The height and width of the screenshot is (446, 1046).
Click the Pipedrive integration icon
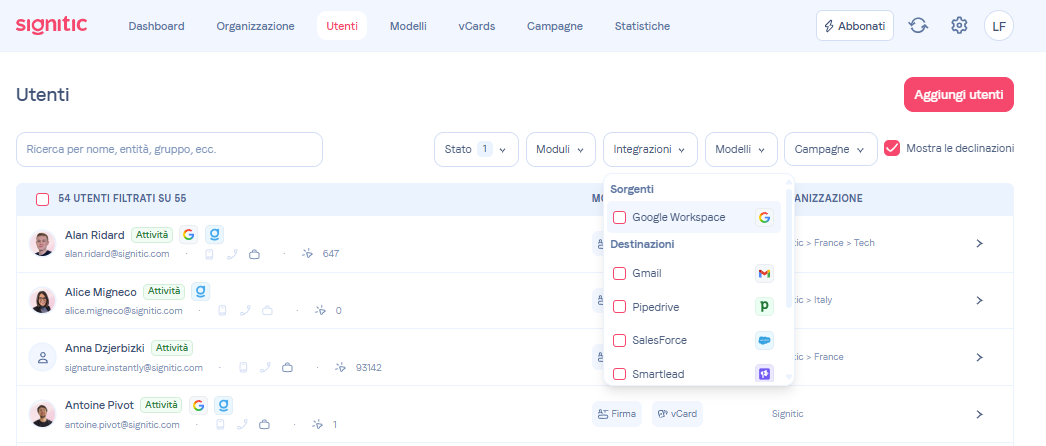coord(764,307)
